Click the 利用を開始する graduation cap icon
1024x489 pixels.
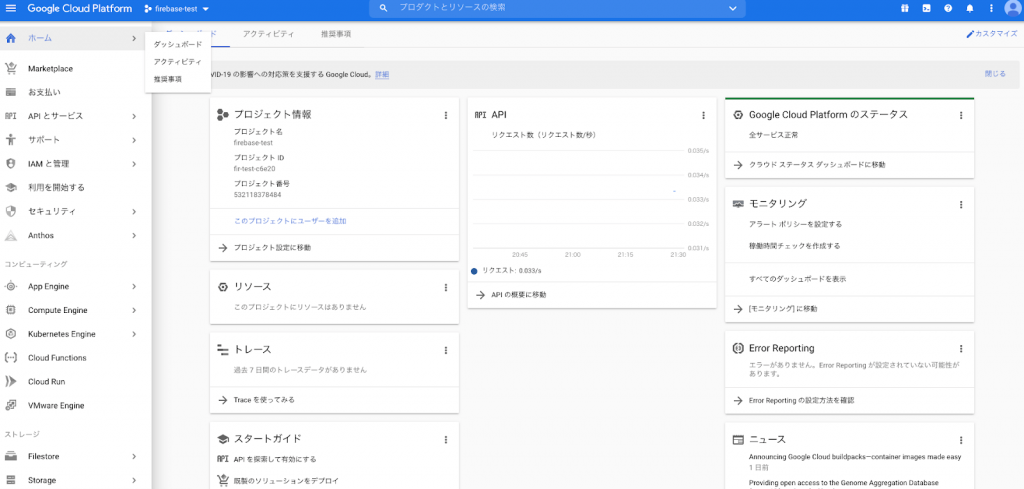coord(10,187)
